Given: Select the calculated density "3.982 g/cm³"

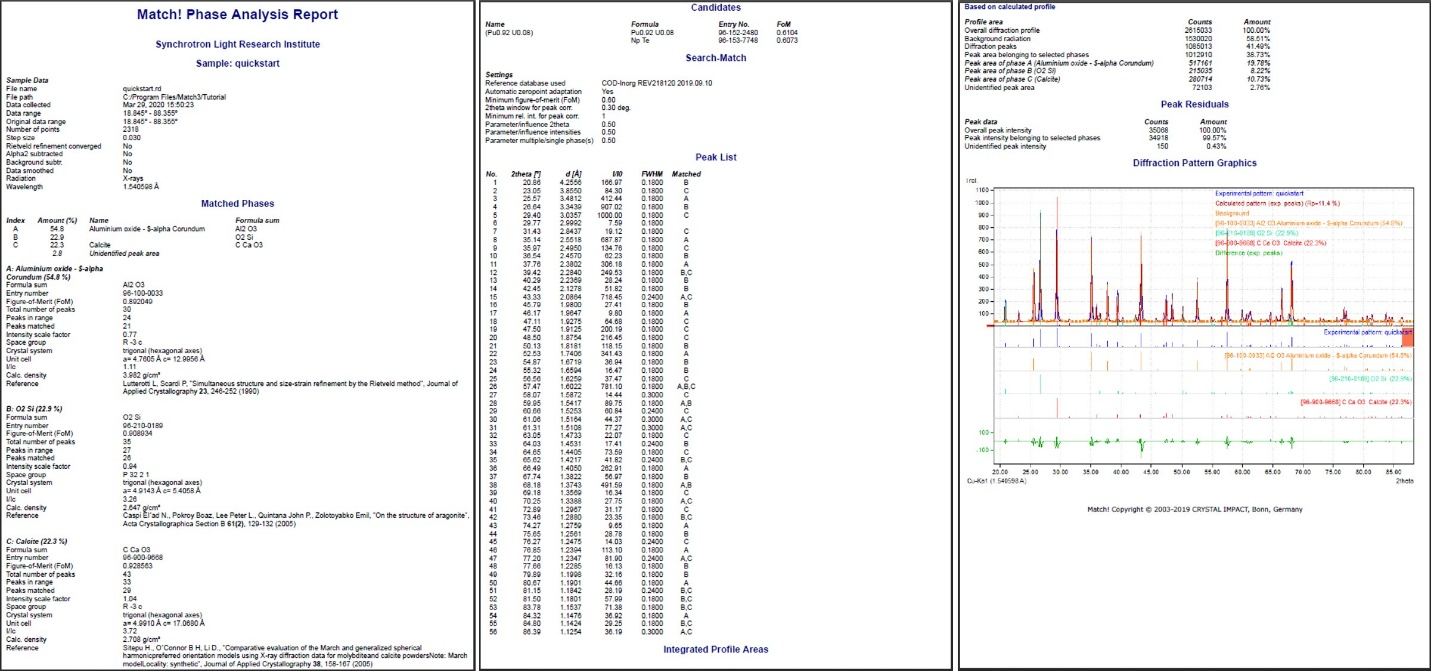Looking at the screenshot, I should tap(143, 373).
